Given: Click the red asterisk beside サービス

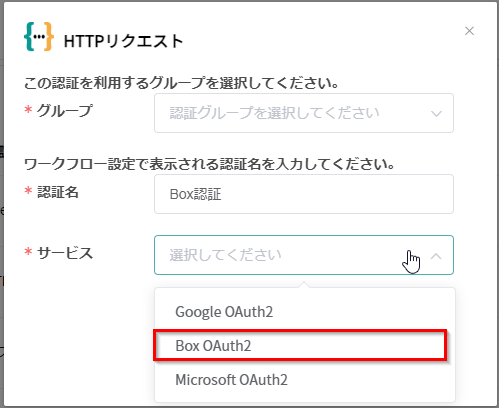Looking at the screenshot, I should [x=28, y=251].
